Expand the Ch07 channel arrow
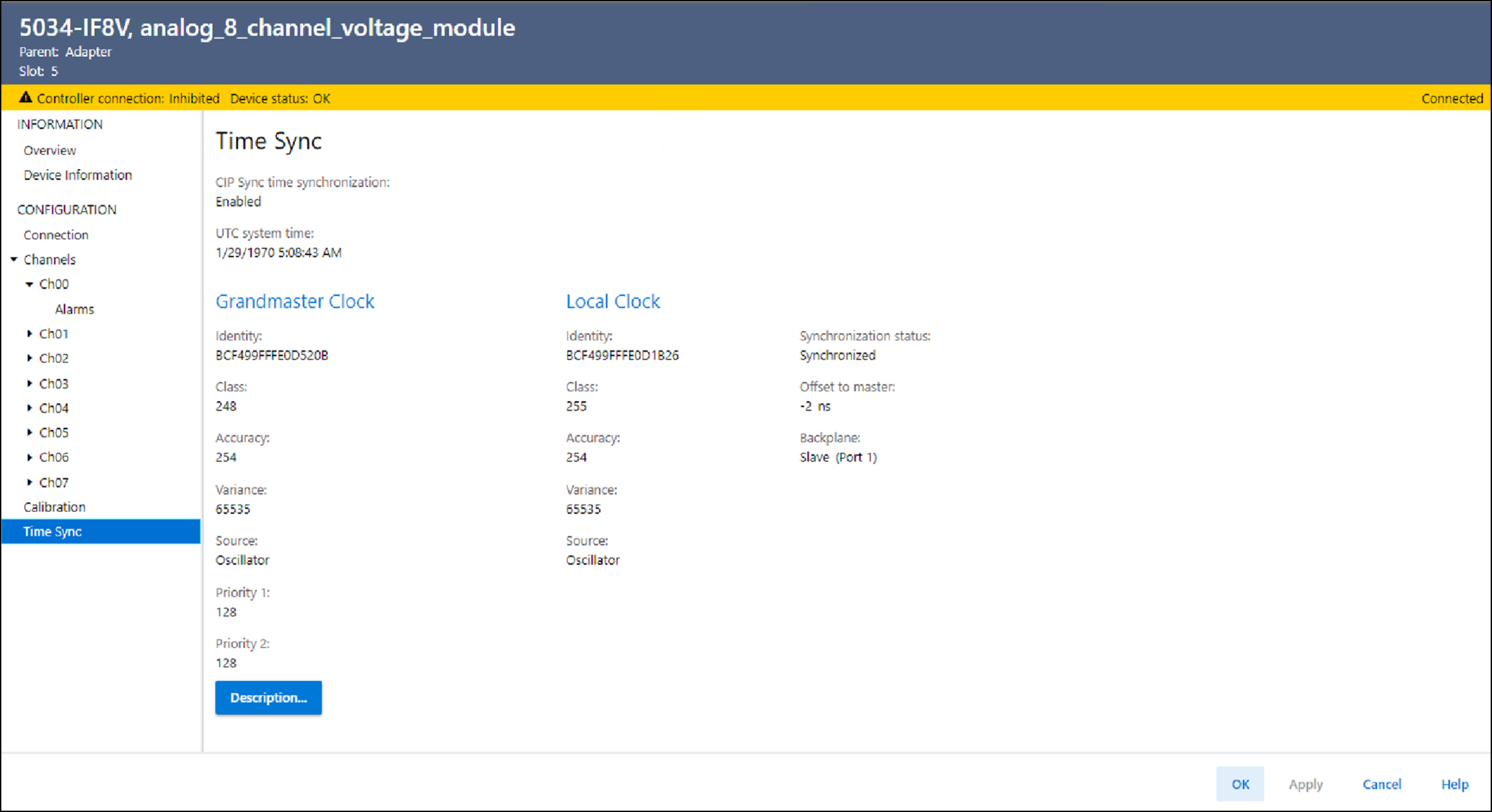The image size is (1492, 812). click(30, 483)
